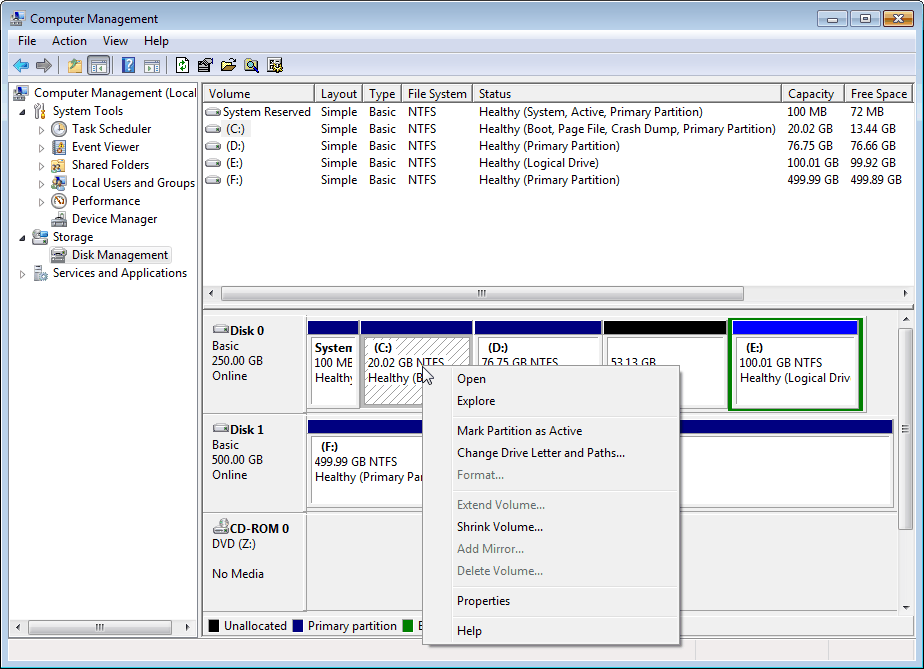This screenshot has height=669, width=924.
Task: Choose Open from the context menu
Action: pos(552,379)
